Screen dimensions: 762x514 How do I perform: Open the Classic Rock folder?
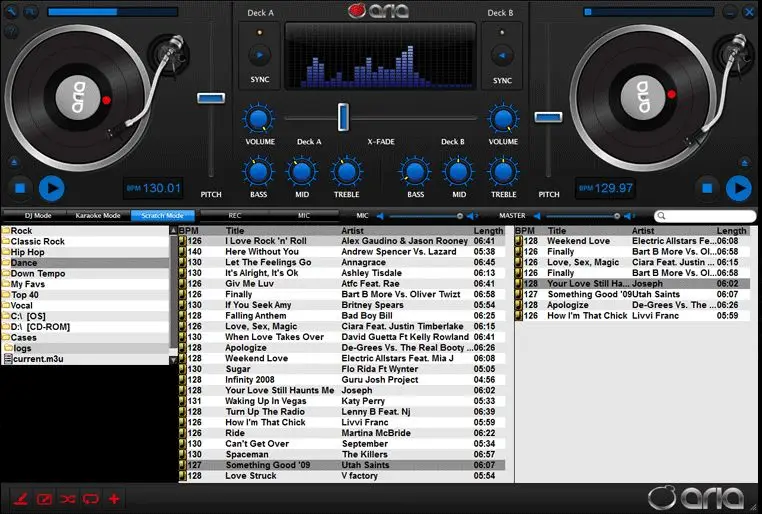click(85, 241)
